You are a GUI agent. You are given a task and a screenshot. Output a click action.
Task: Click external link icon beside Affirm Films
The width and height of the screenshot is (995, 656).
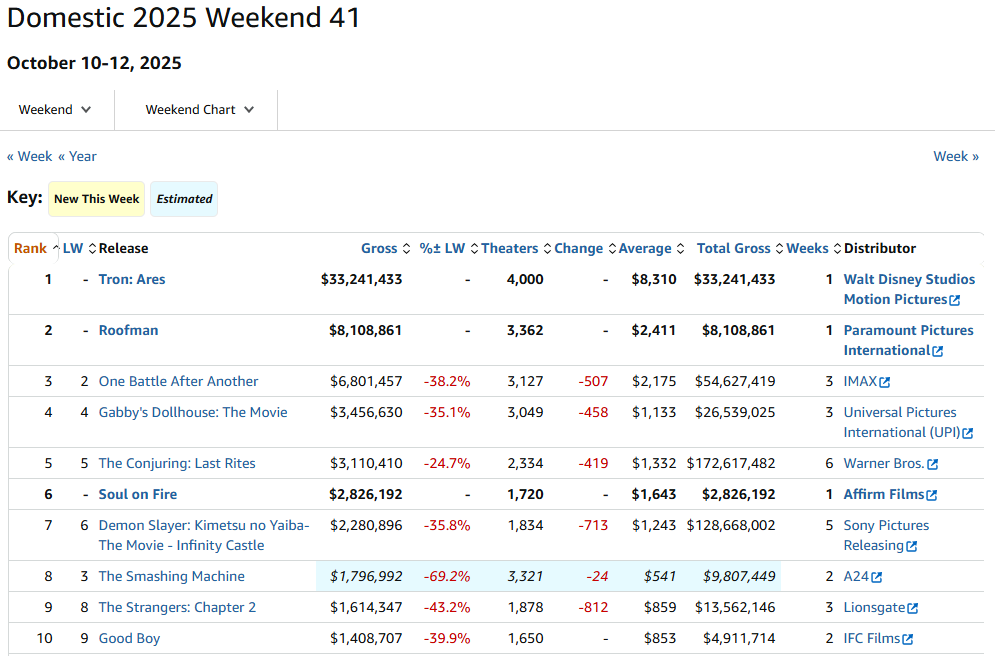pos(932,495)
